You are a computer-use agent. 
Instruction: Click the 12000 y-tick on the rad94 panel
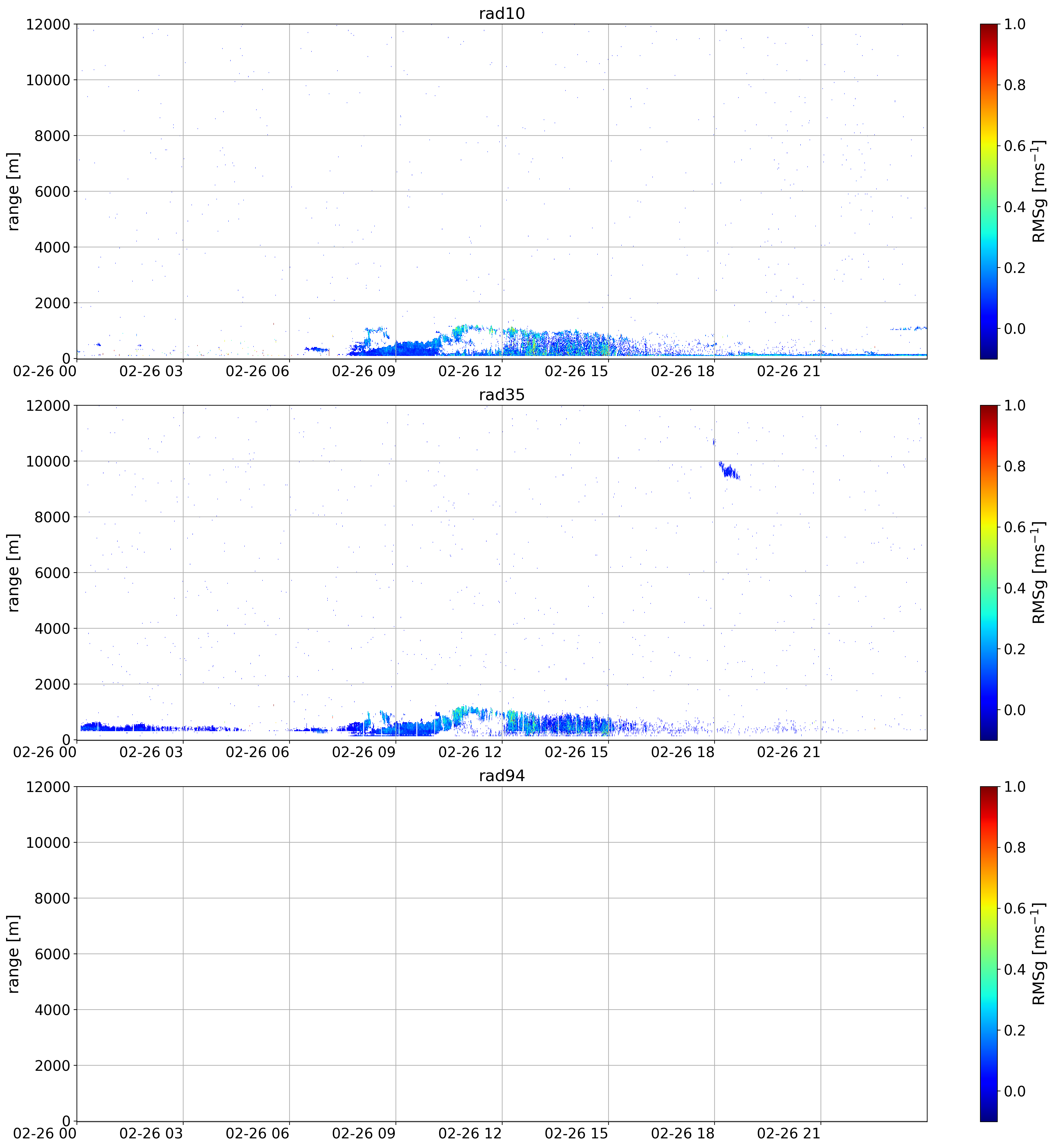[48, 787]
